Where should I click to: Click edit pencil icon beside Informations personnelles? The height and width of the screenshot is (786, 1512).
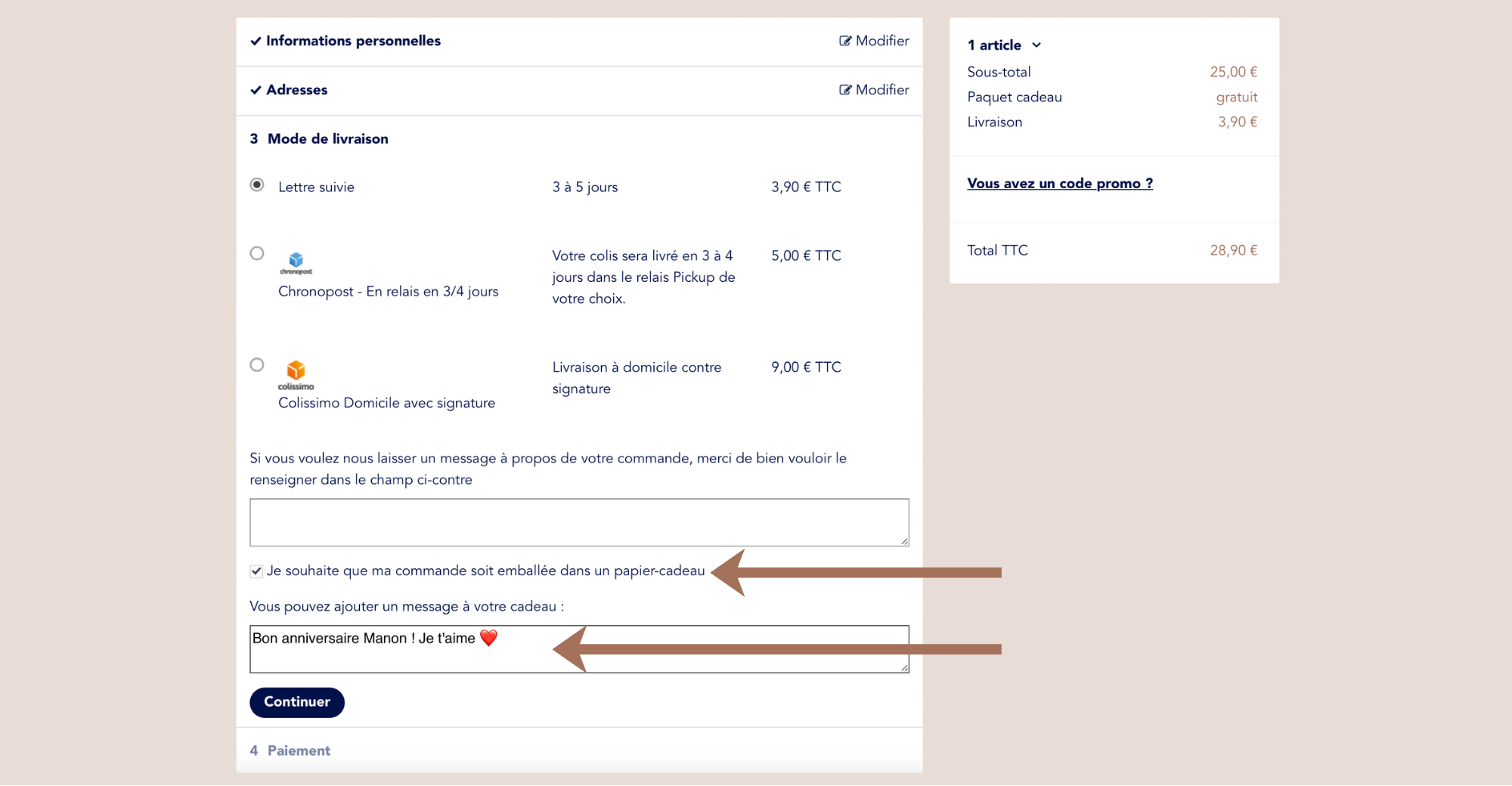pyautogui.click(x=845, y=41)
